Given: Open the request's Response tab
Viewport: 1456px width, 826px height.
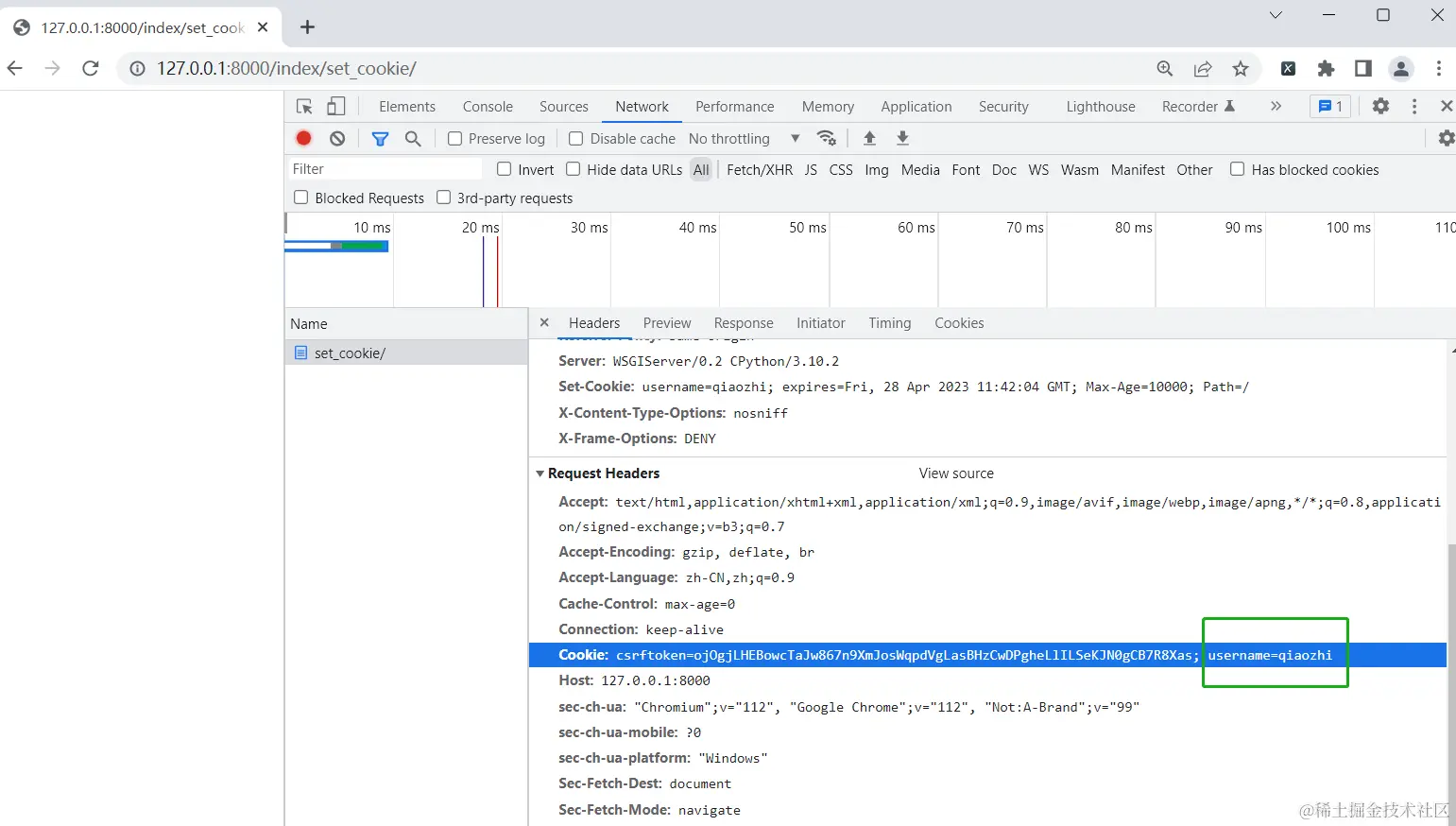Looking at the screenshot, I should (744, 323).
